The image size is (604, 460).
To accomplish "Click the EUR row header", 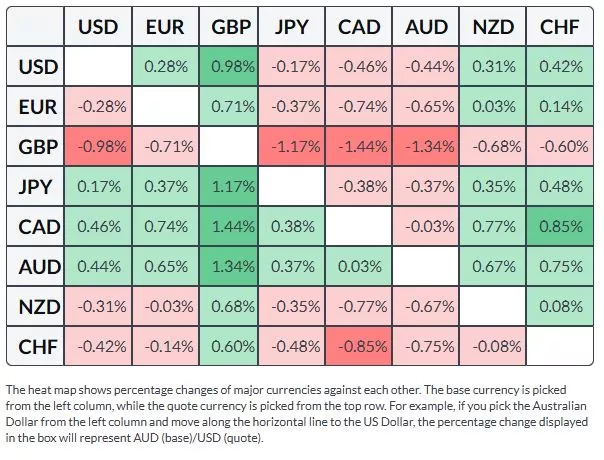I will tap(37, 106).
